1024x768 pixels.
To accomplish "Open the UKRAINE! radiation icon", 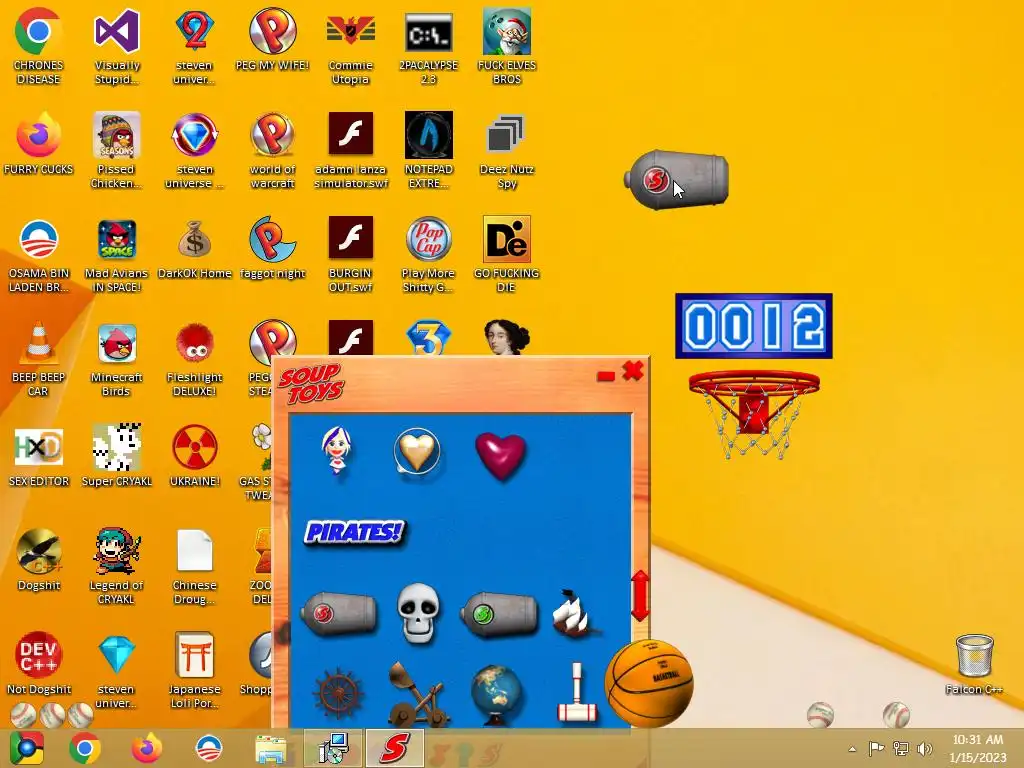I will [x=195, y=456].
